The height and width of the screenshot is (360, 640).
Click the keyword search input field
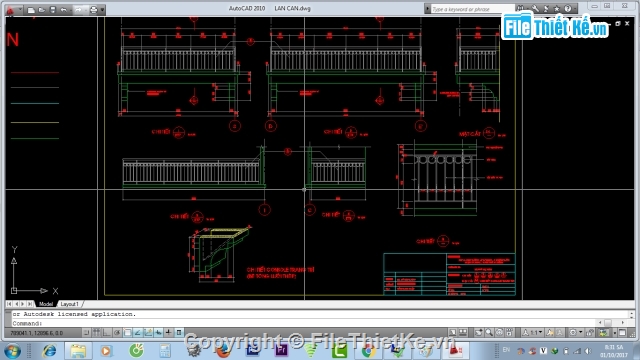[x=472, y=9]
